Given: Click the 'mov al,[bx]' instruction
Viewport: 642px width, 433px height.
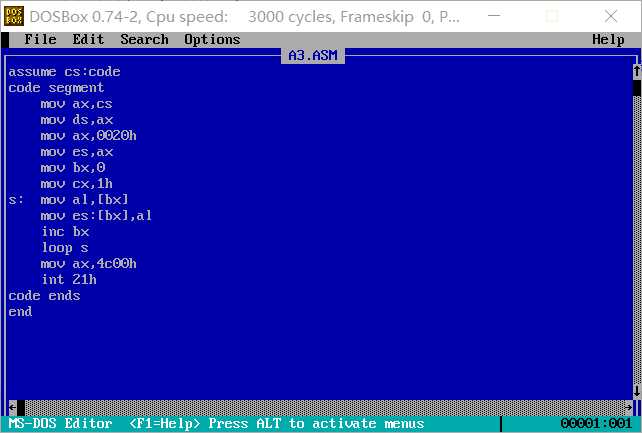Looking at the screenshot, I should click(x=84, y=200).
